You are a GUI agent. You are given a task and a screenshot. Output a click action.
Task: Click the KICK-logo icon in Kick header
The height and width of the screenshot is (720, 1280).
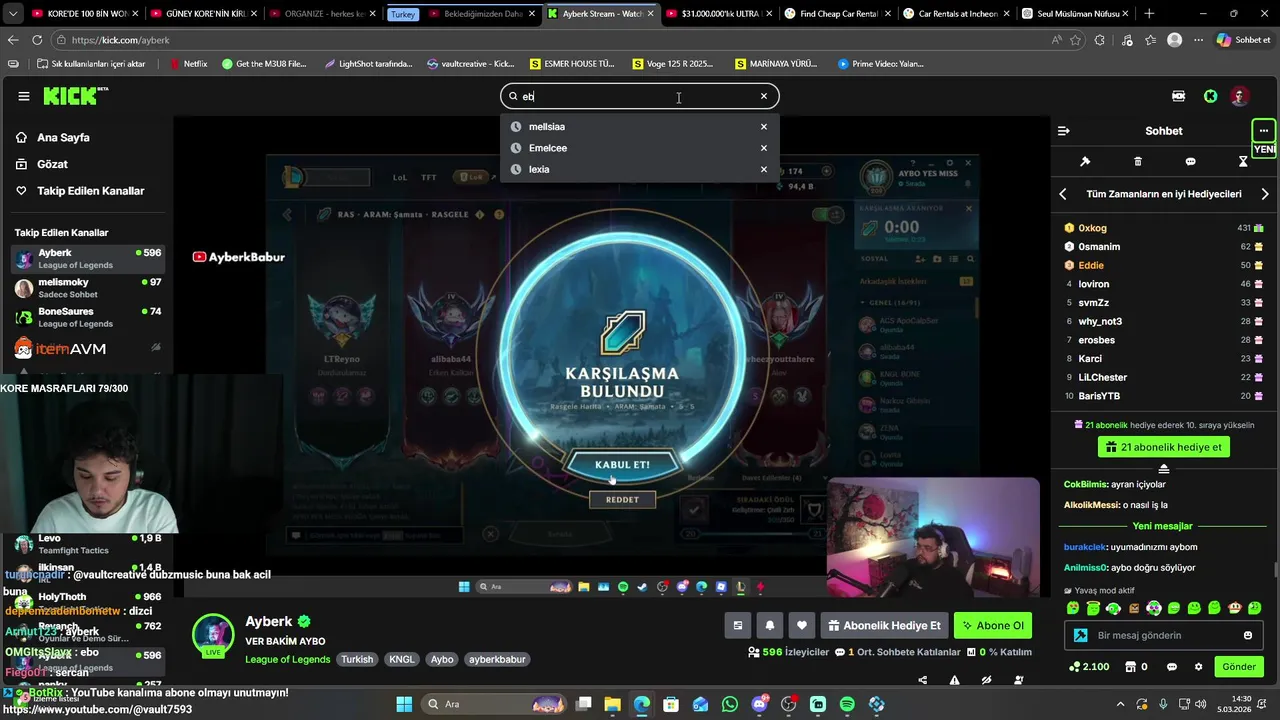point(1179,96)
